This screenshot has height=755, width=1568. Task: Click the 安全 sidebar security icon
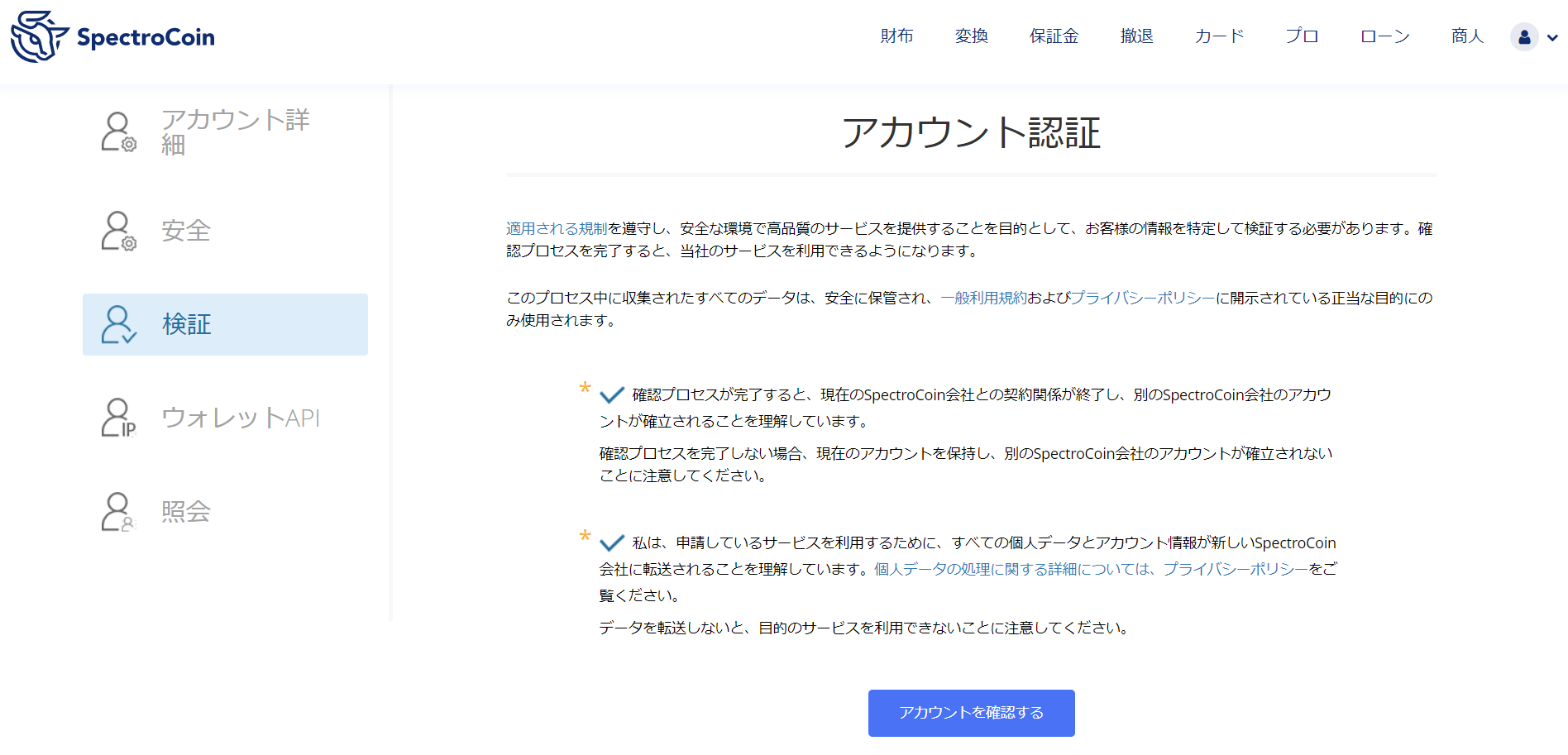coord(118,231)
